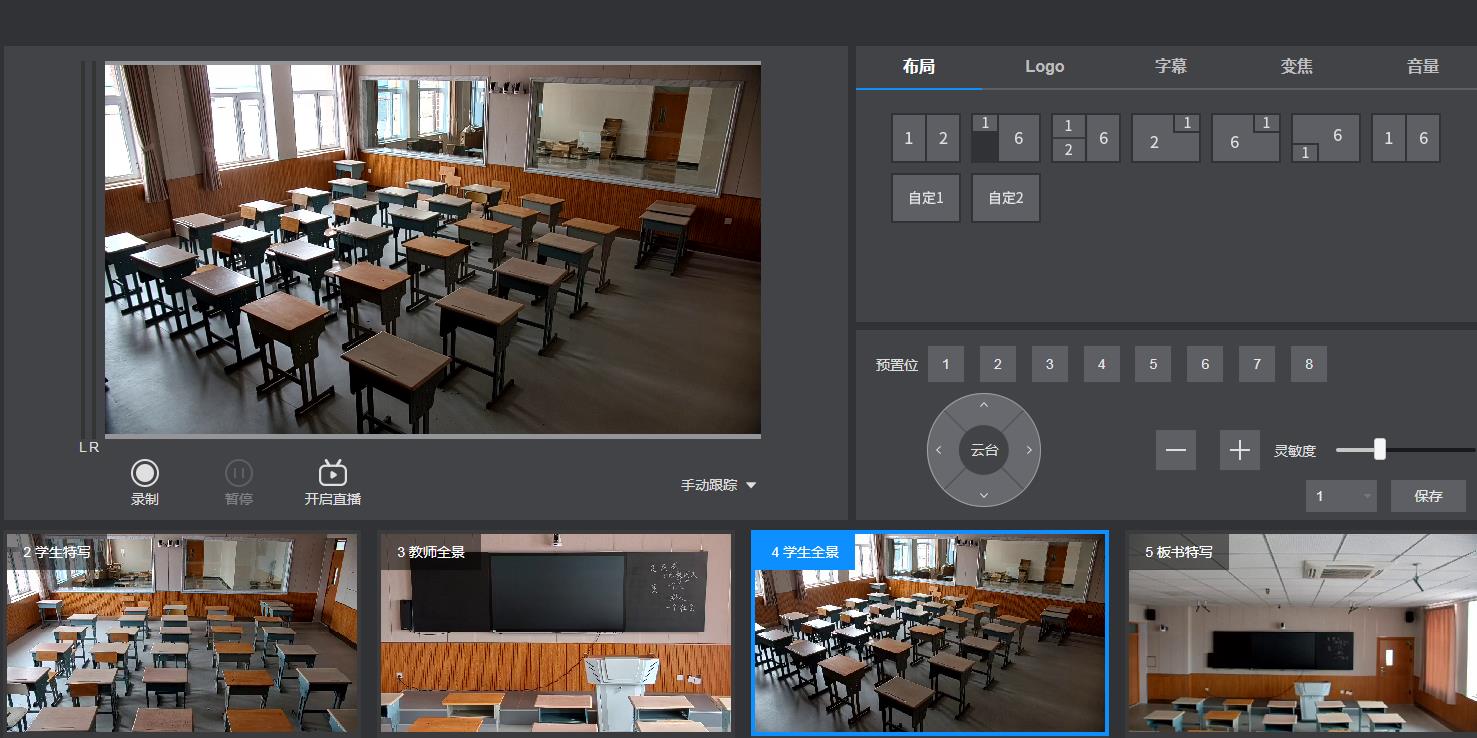This screenshot has width=1477, height=738.
Task: Go to 预置位 preset position 5
Action: tap(1153, 365)
